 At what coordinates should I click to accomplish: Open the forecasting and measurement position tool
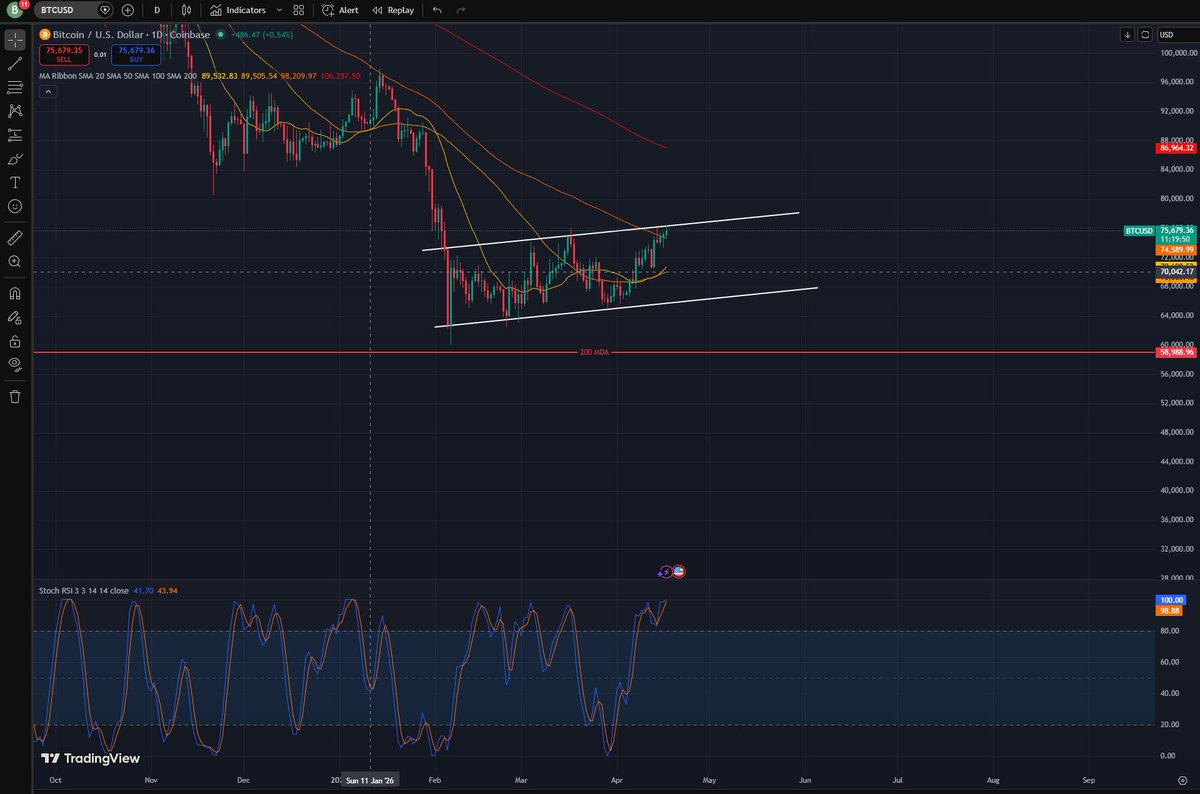(x=15, y=135)
